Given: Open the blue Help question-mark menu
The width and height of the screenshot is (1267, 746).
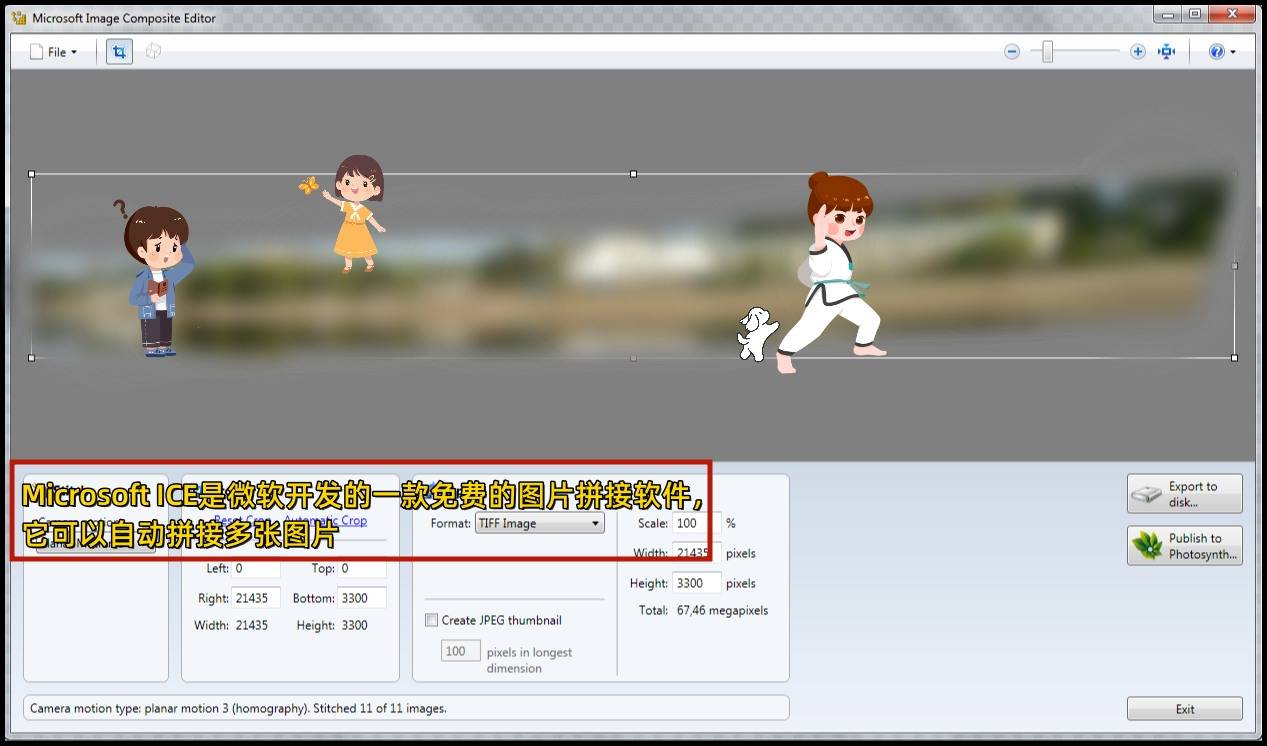Looking at the screenshot, I should click(x=1222, y=52).
